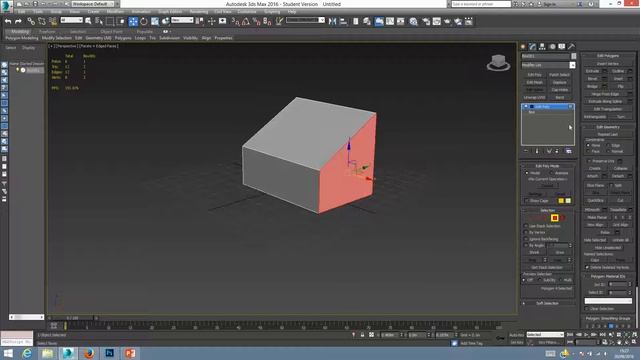
Task: Open the Modify Selection ribbon panel
Action: coord(57,38)
